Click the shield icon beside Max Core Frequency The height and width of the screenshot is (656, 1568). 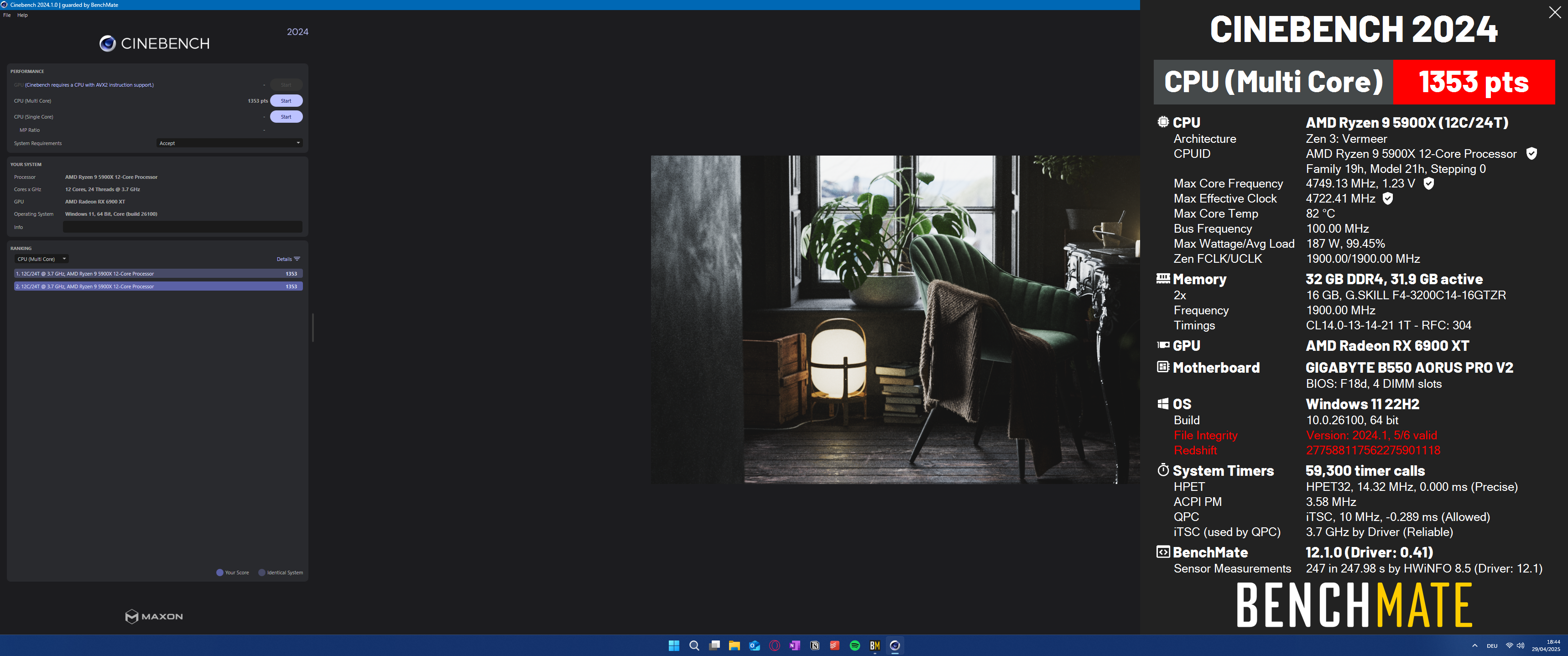(1428, 183)
